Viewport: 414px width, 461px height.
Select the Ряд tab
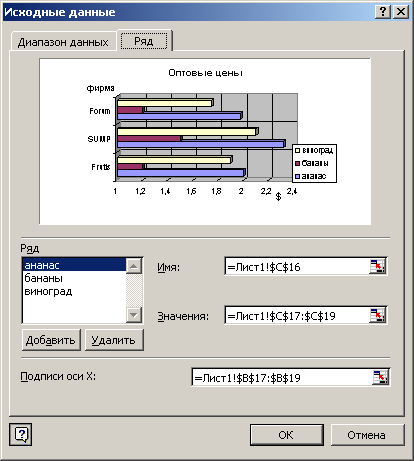click(144, 41)
